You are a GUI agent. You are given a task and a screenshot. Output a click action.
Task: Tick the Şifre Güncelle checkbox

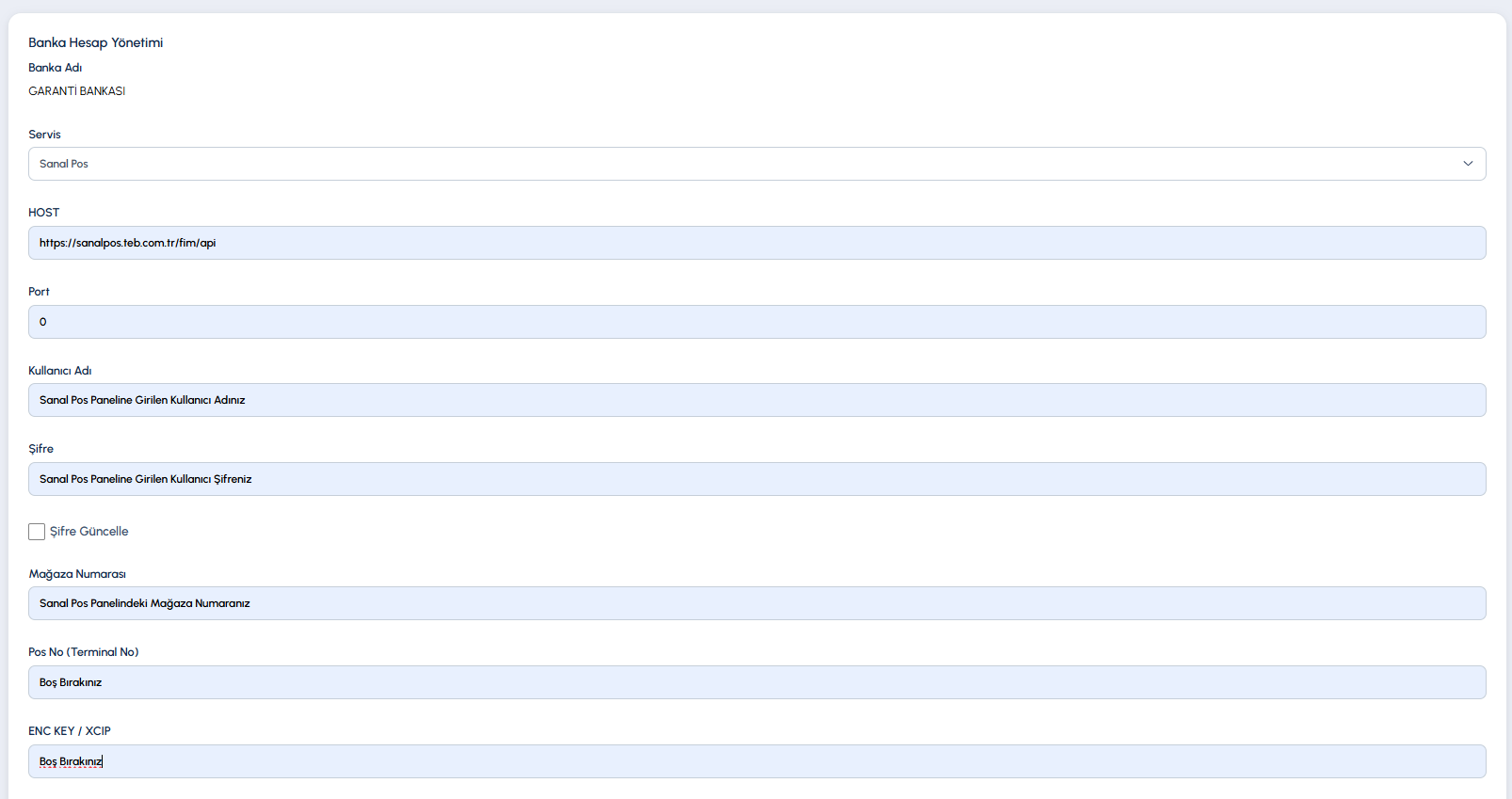tap(37, 532)
